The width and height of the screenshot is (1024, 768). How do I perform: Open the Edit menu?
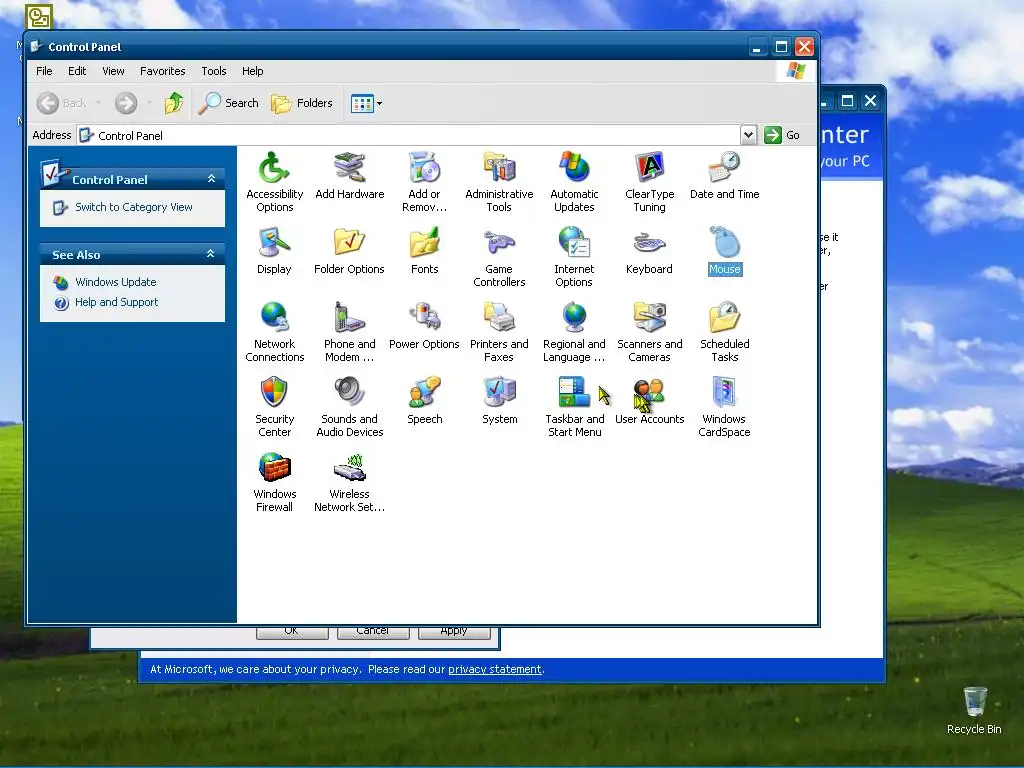[x=77, y=71]
